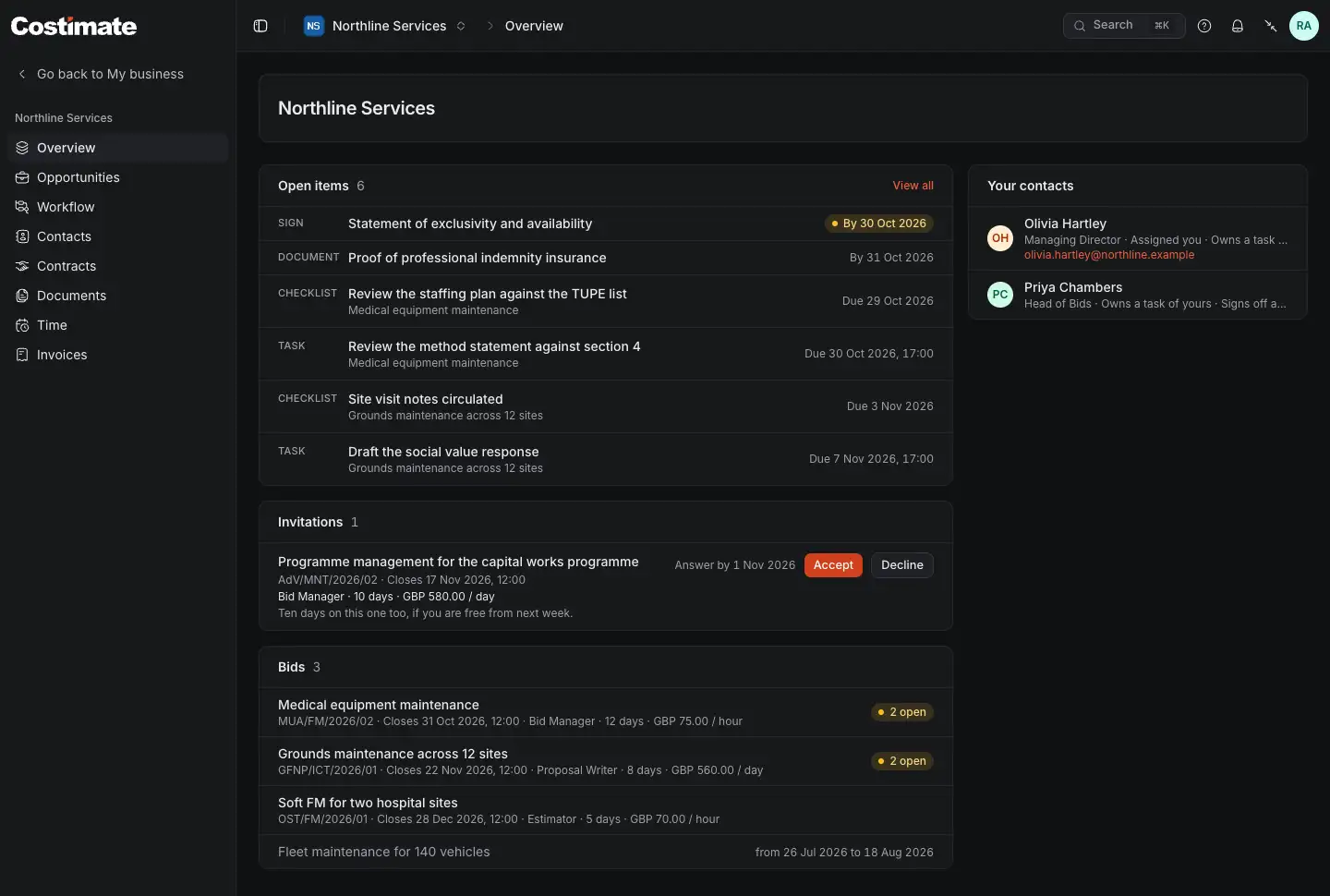This screenshot has width=1330, height=896.
Task: Click the Time sidebar icon
Action: click(x=22, y=325)
